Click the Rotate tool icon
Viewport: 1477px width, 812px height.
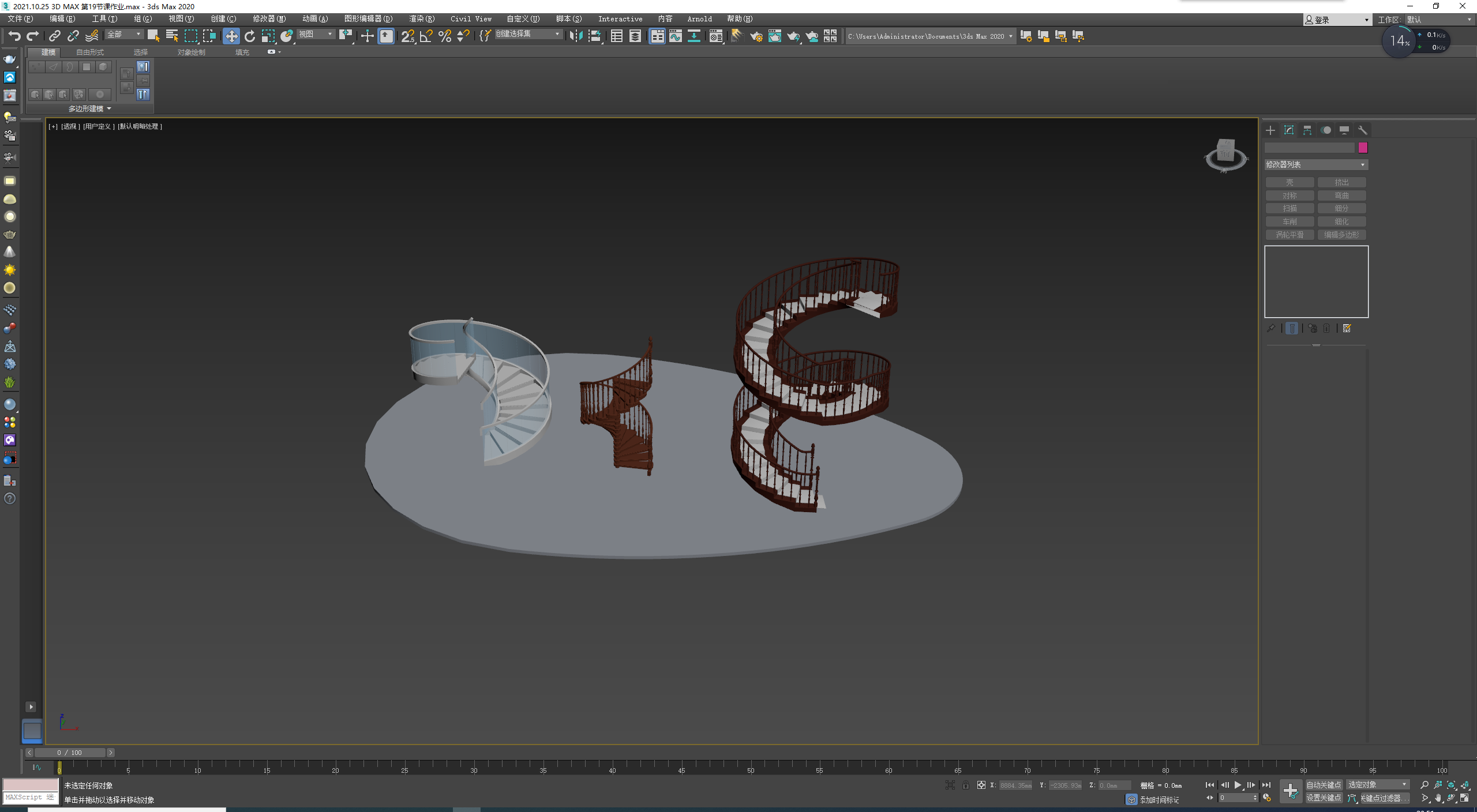249,36
